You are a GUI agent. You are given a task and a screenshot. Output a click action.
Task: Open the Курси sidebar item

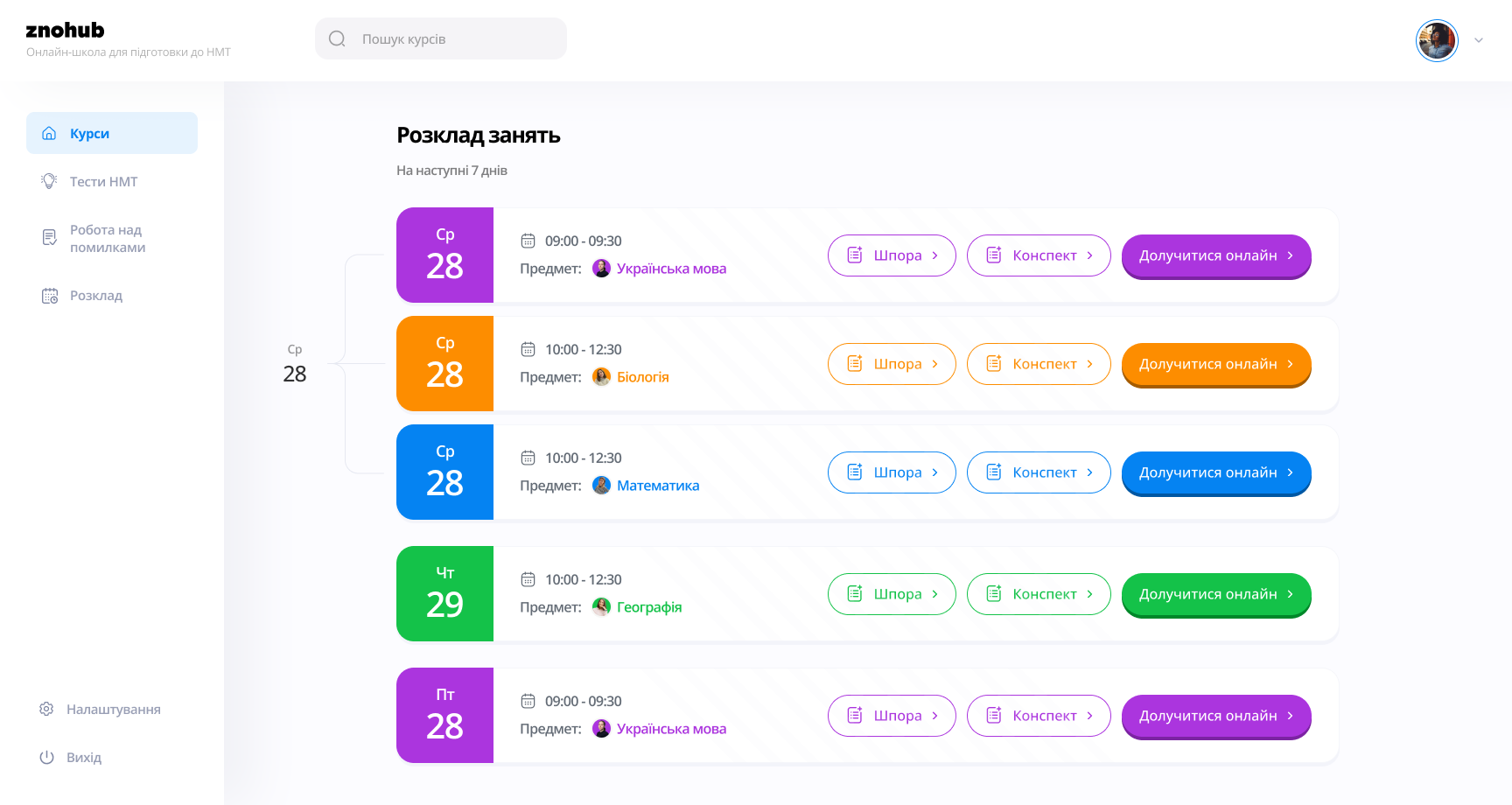click(112, 133)
